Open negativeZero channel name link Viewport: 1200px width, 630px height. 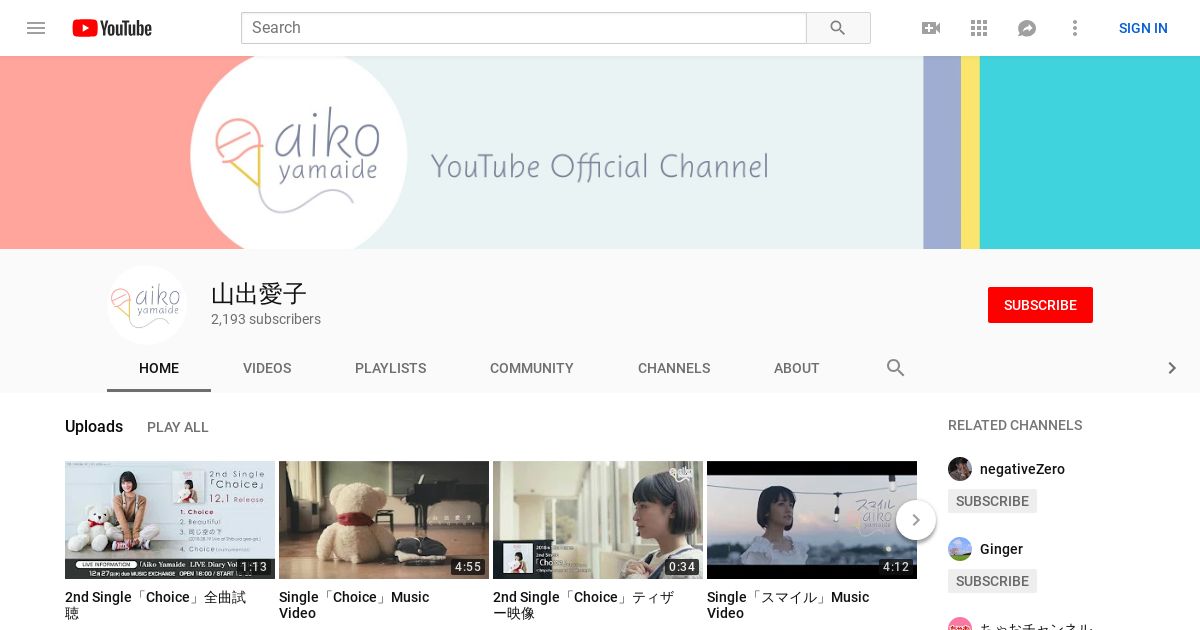pos(1022,469)
